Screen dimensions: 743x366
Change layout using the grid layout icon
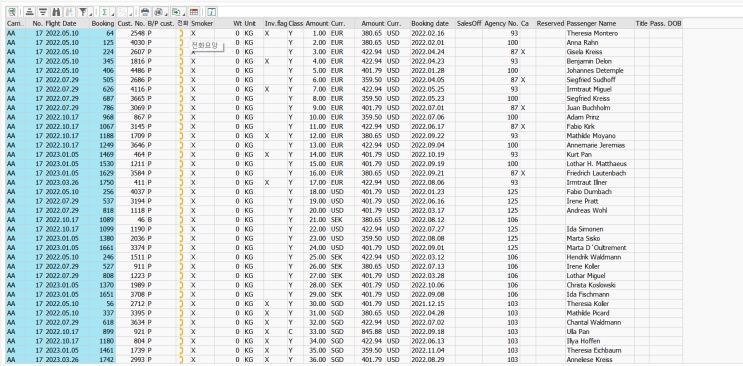pyautogui.click(x=194, y=12)
